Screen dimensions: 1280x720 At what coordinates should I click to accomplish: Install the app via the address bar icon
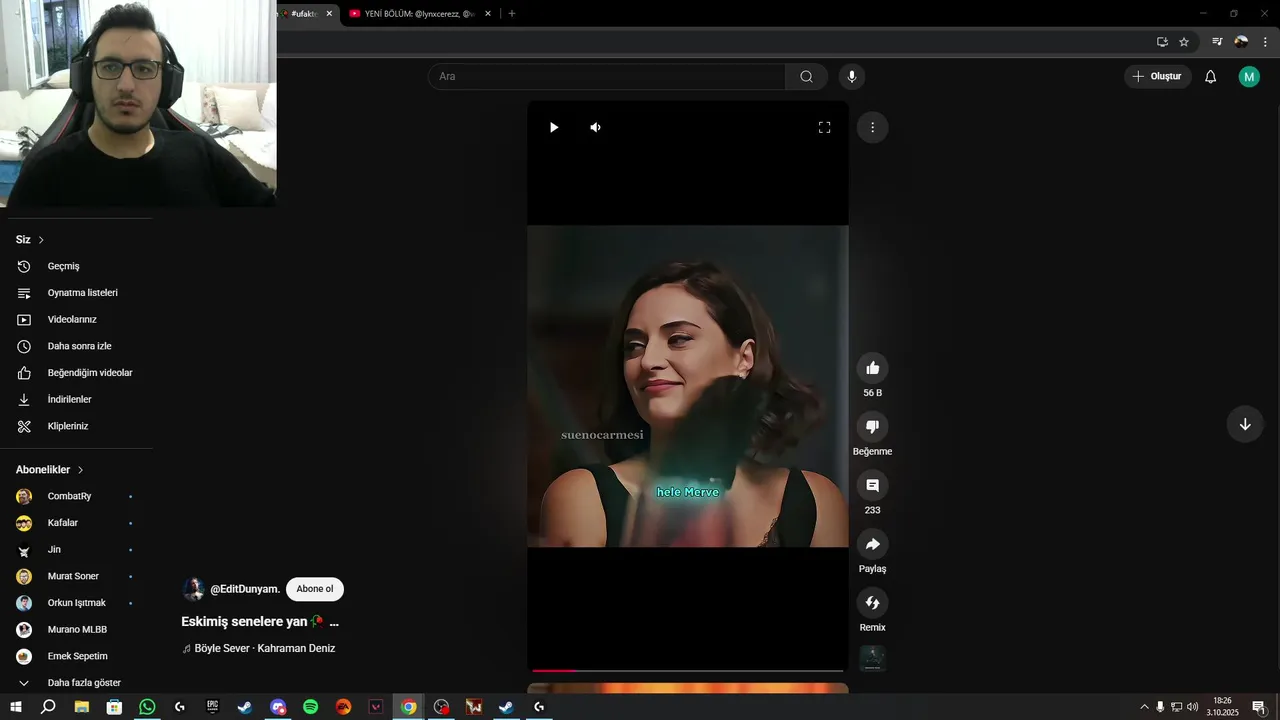click(1162, 42)
